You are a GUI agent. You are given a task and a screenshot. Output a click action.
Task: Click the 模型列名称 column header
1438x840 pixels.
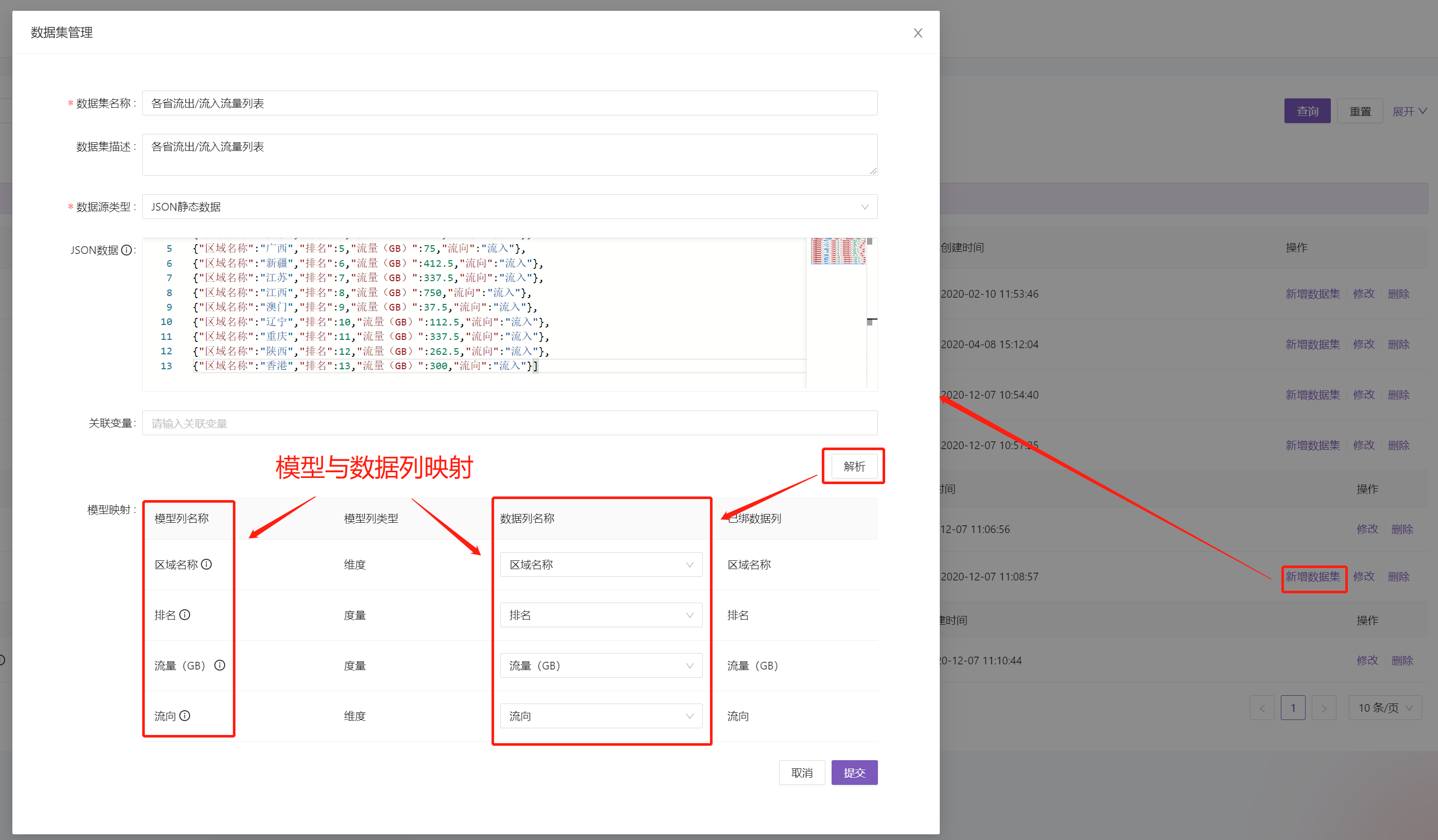point(181,519)
